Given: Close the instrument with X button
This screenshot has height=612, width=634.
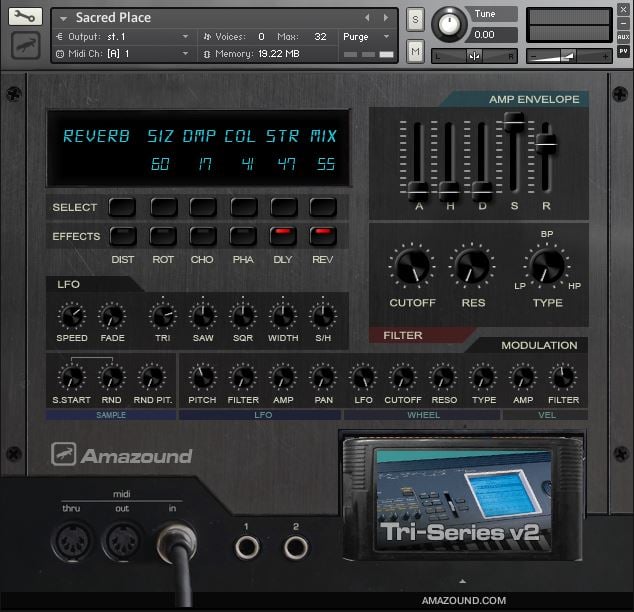Looking at the screenshot, I should pos(623,10).
